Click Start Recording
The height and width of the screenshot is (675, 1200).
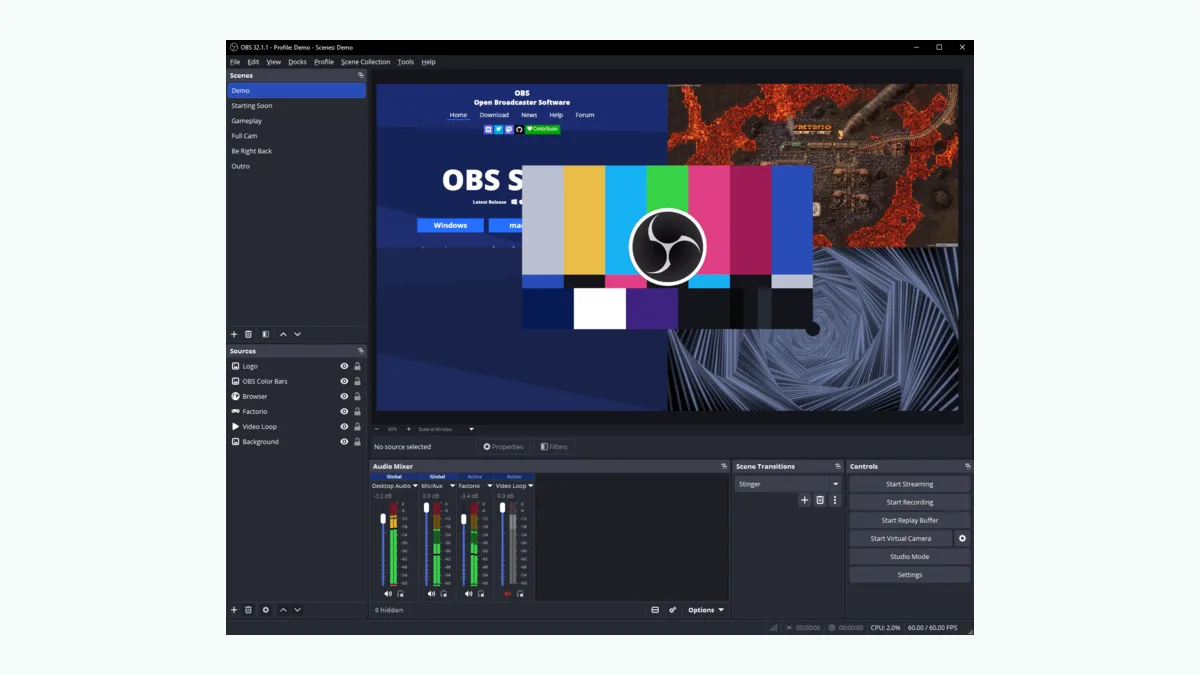click(909, 502)
